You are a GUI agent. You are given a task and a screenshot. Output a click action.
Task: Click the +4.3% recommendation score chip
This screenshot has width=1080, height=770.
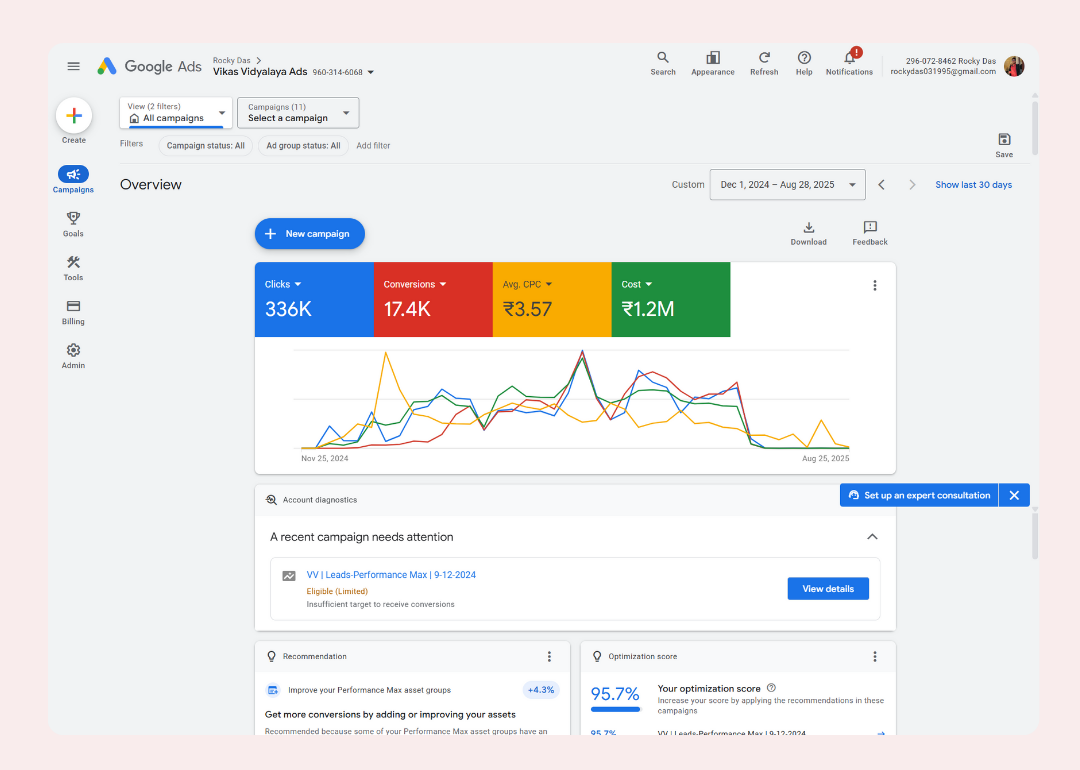click(x=541, y=689)
